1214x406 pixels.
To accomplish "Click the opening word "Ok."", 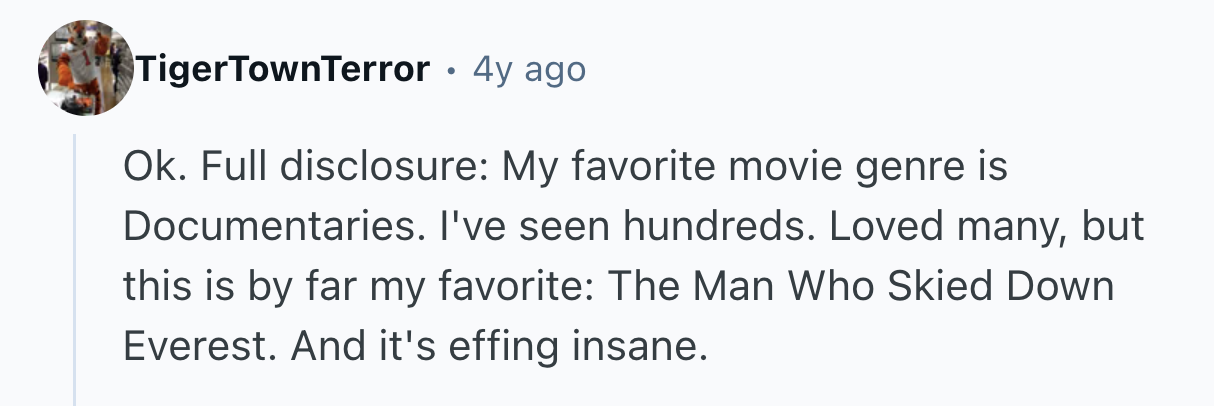I will coord(150,166).
